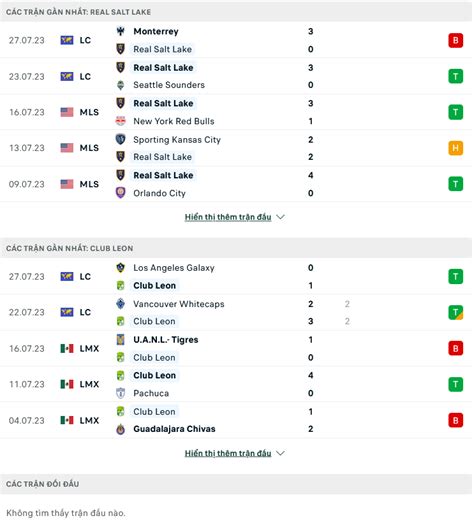This screenshot has width=474, height=523.
Task: Expand more Club Leon matches link
Action: (x=228, y=453)
